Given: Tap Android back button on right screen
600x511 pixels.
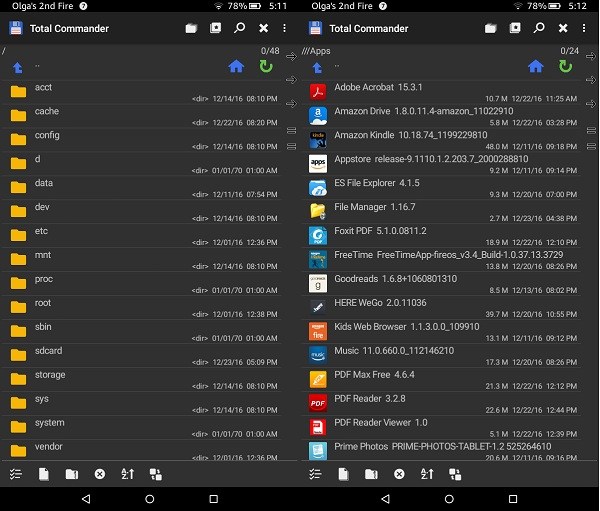Looking at the screenshot, I should point(386,499).
